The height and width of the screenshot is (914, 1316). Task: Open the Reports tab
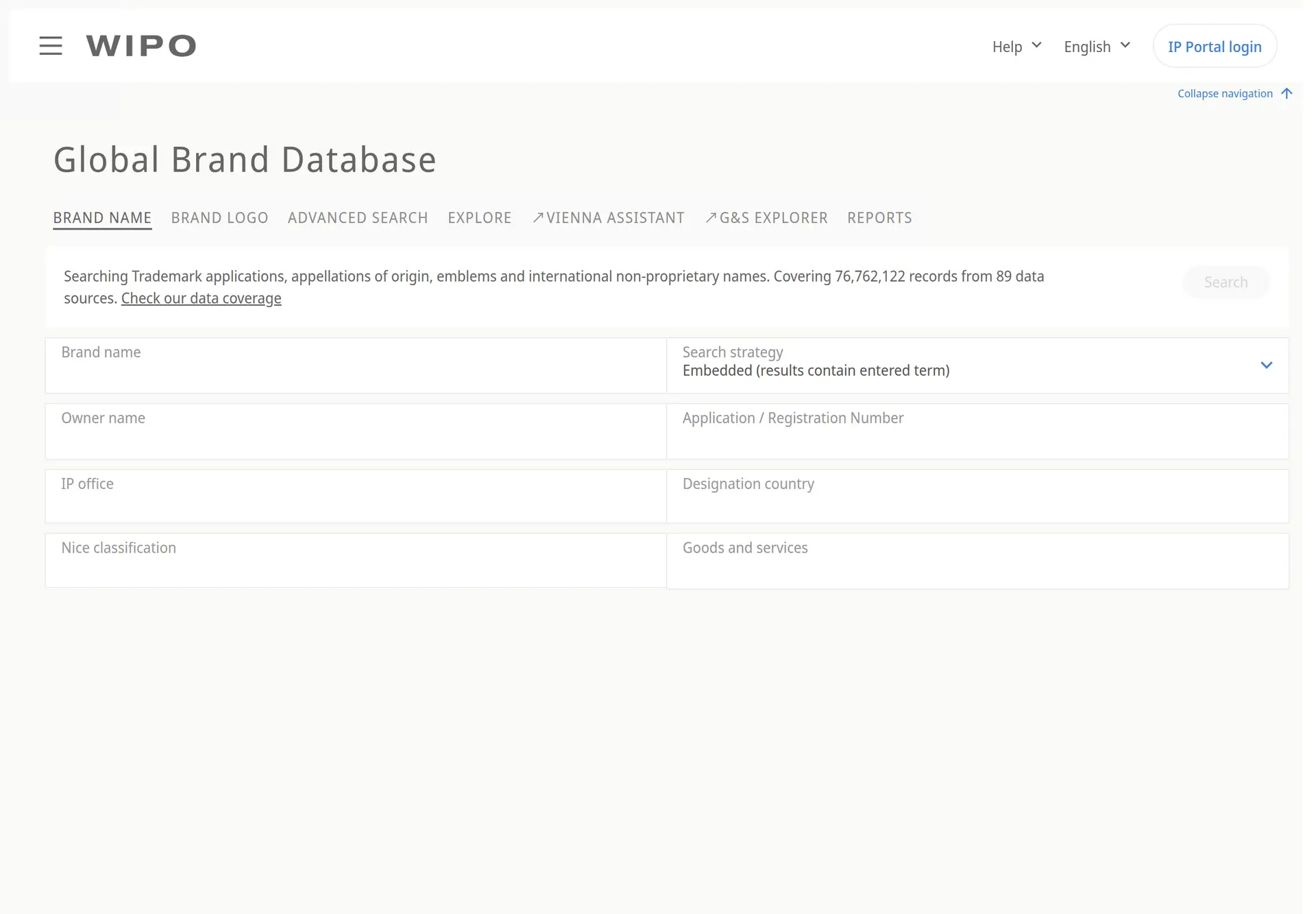pos(879,218)
